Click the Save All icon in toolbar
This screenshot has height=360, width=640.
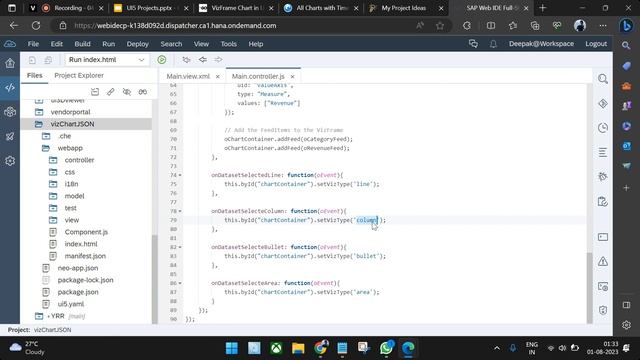point(48,60)
